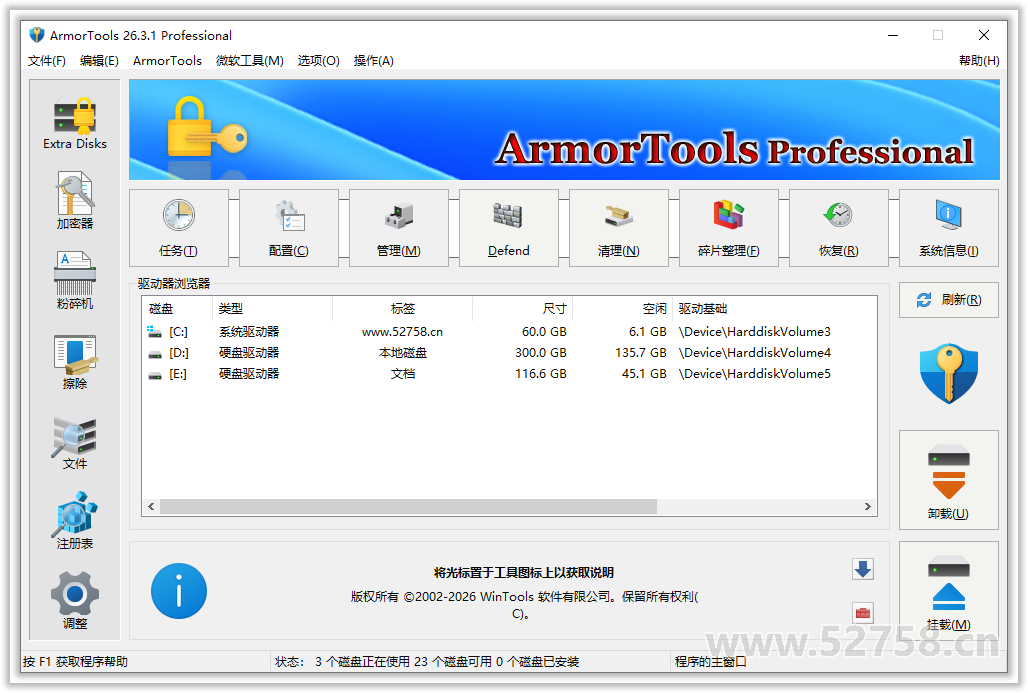Click the 300.0 GB size cell
This screenshot has height=693, width=1028.
click(x=541, y=353)
